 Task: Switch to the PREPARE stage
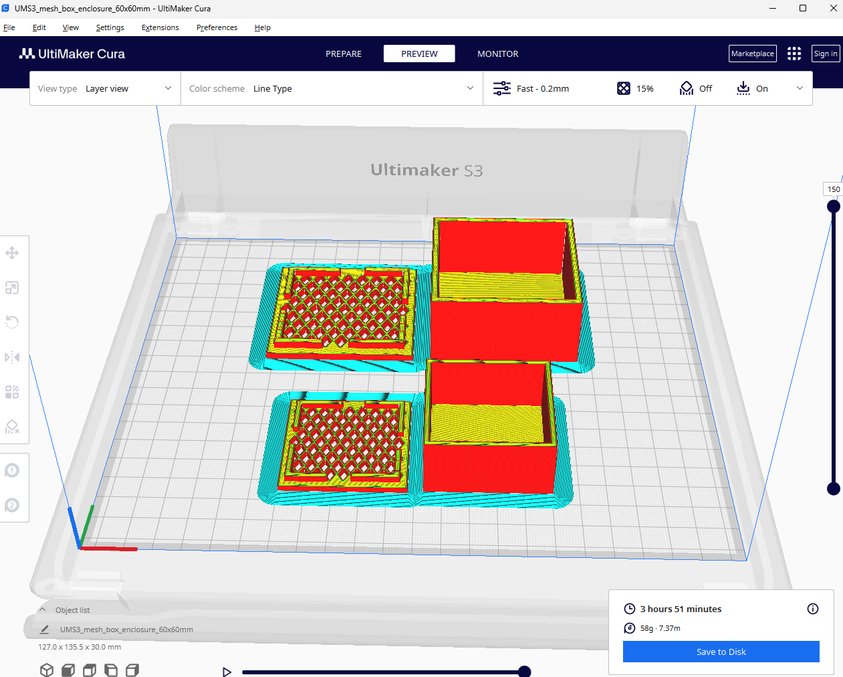point(344,54)
